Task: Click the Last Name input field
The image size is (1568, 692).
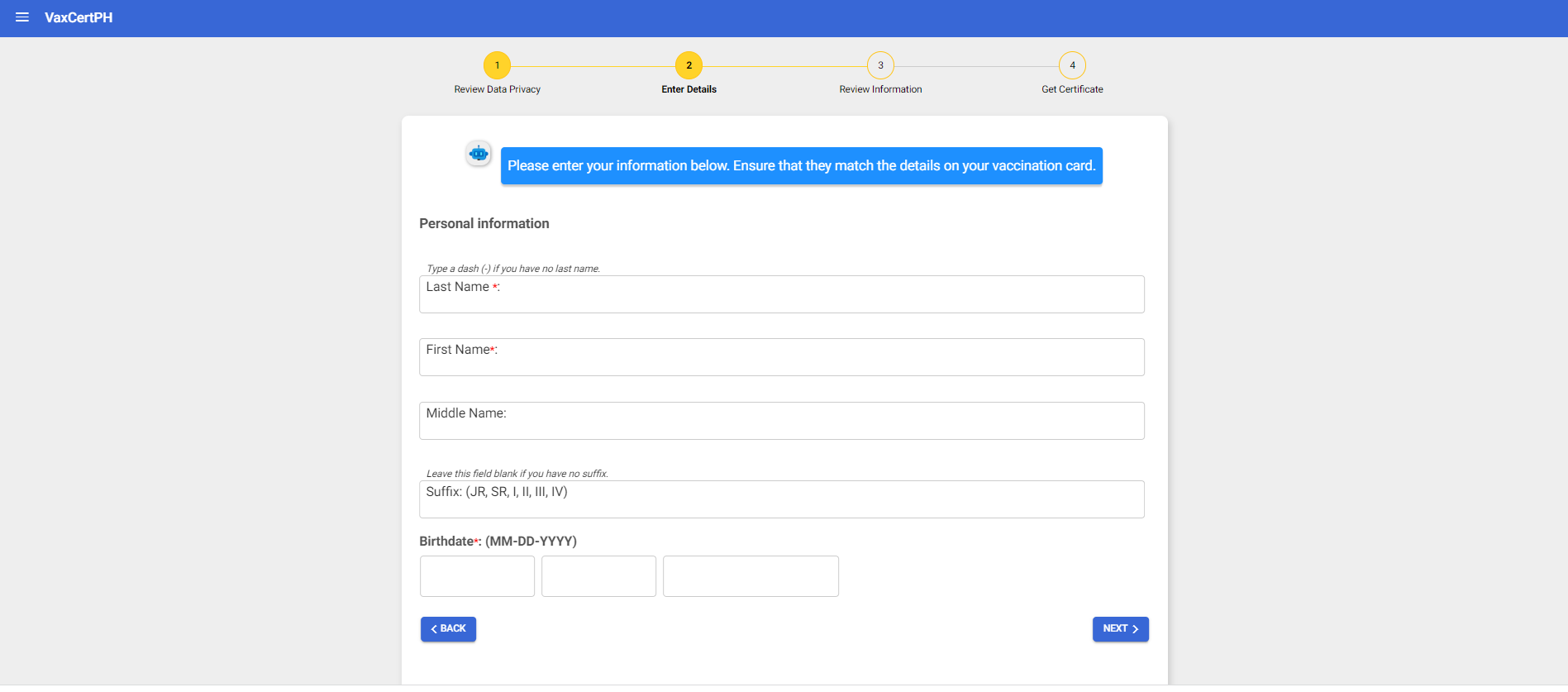Action: [x=782, y=294]
